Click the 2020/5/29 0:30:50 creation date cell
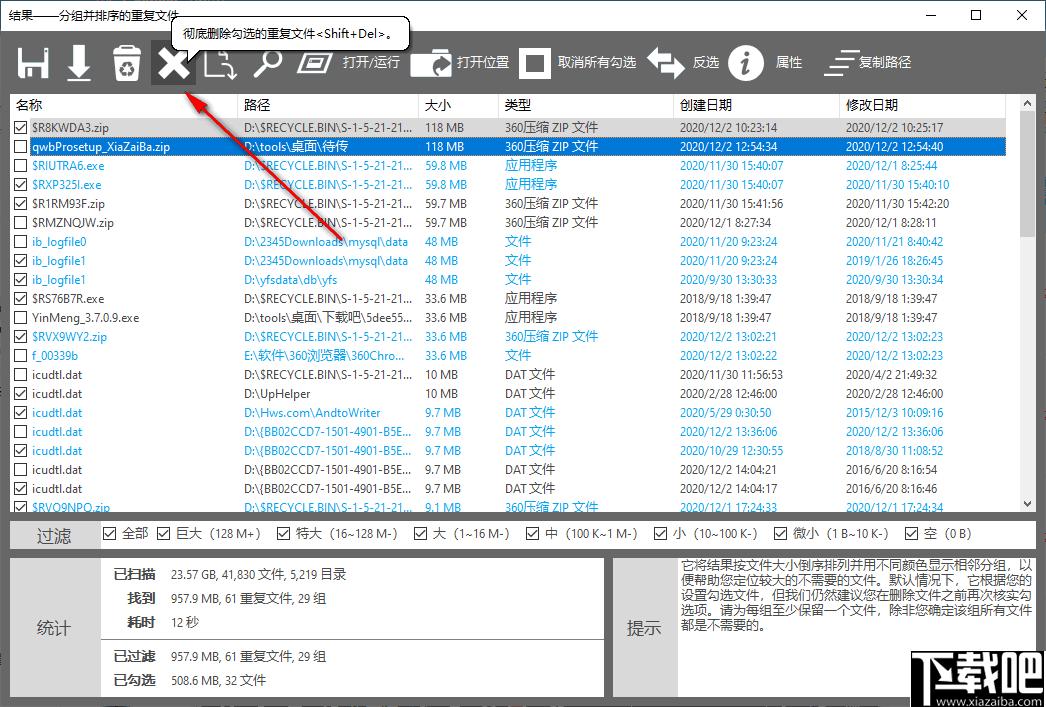 pos(726,413)
